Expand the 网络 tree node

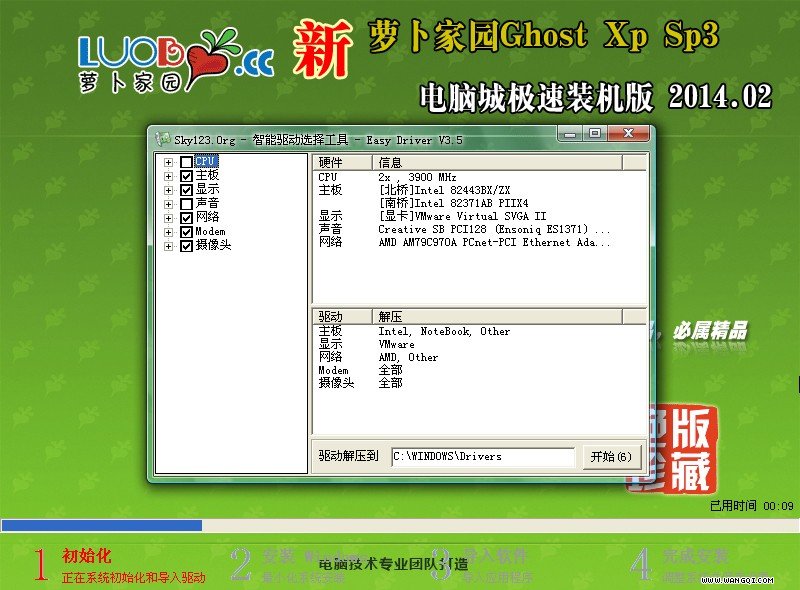click(x=168, y=218)
